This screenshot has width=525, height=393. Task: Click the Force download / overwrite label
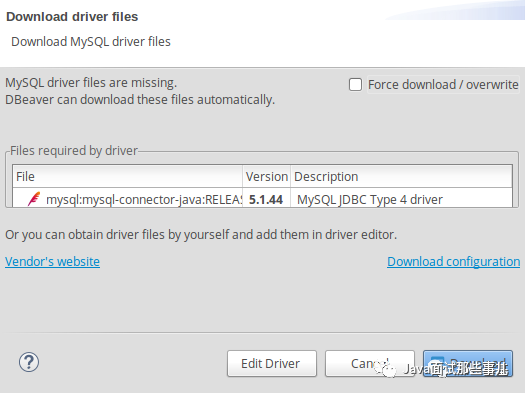tap(443, 85)
